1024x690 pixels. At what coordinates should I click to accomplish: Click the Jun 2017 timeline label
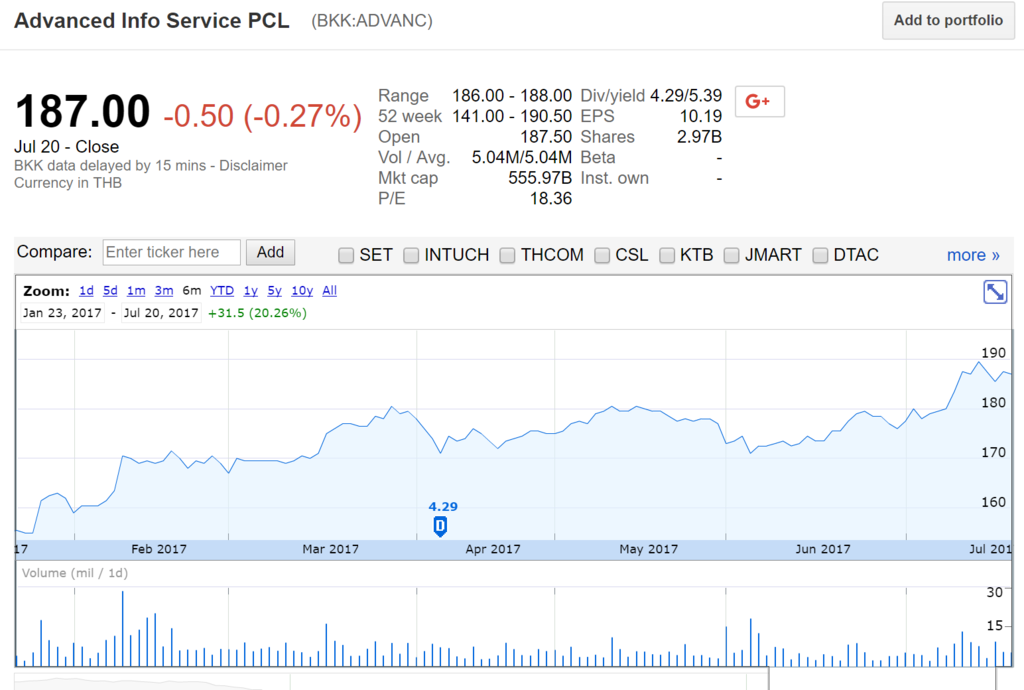(823, 549)
